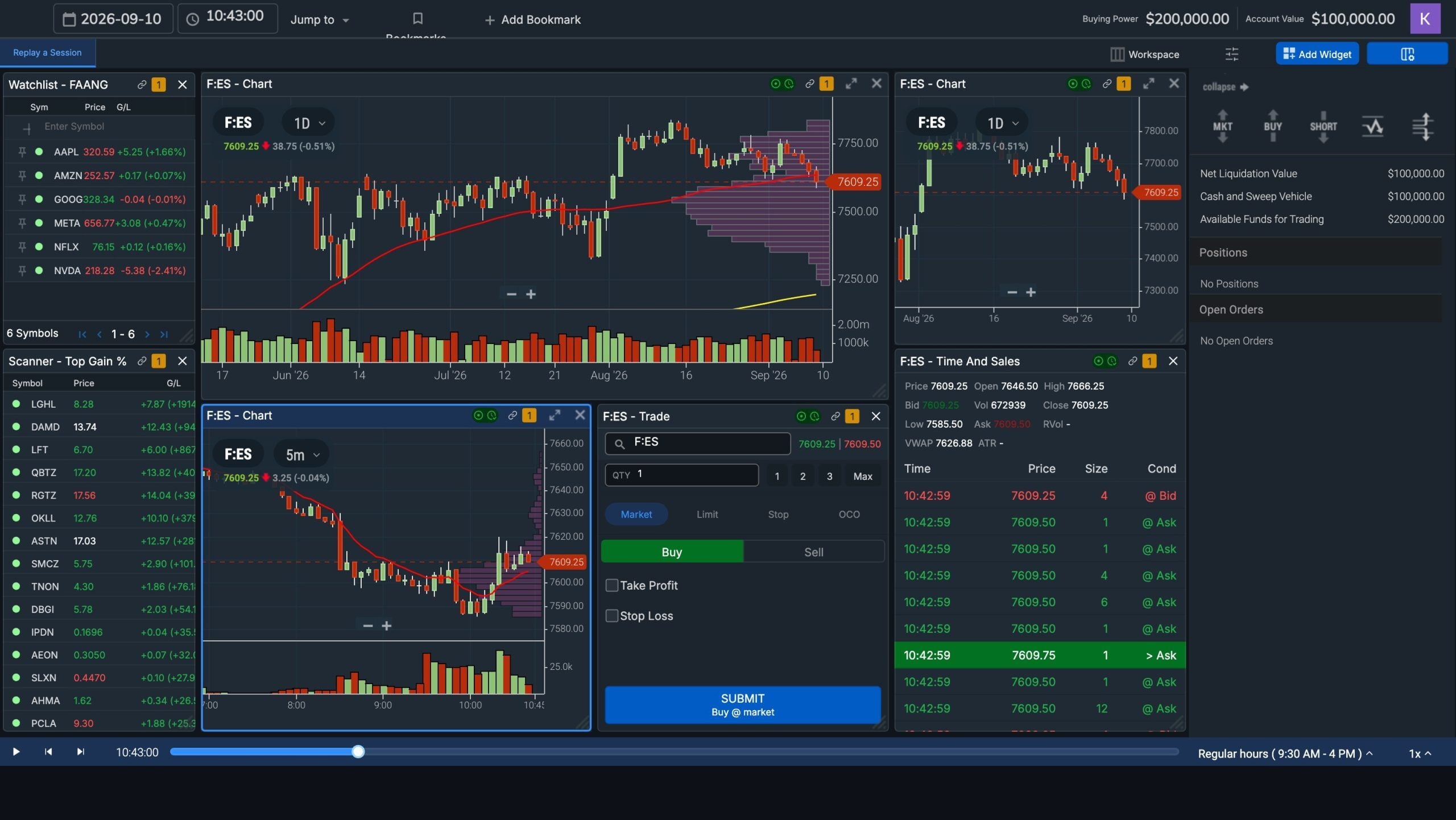1456x820 pixels.
Task: Click the Enter Symbol watchlist field
Action: [x=74, y=126]
